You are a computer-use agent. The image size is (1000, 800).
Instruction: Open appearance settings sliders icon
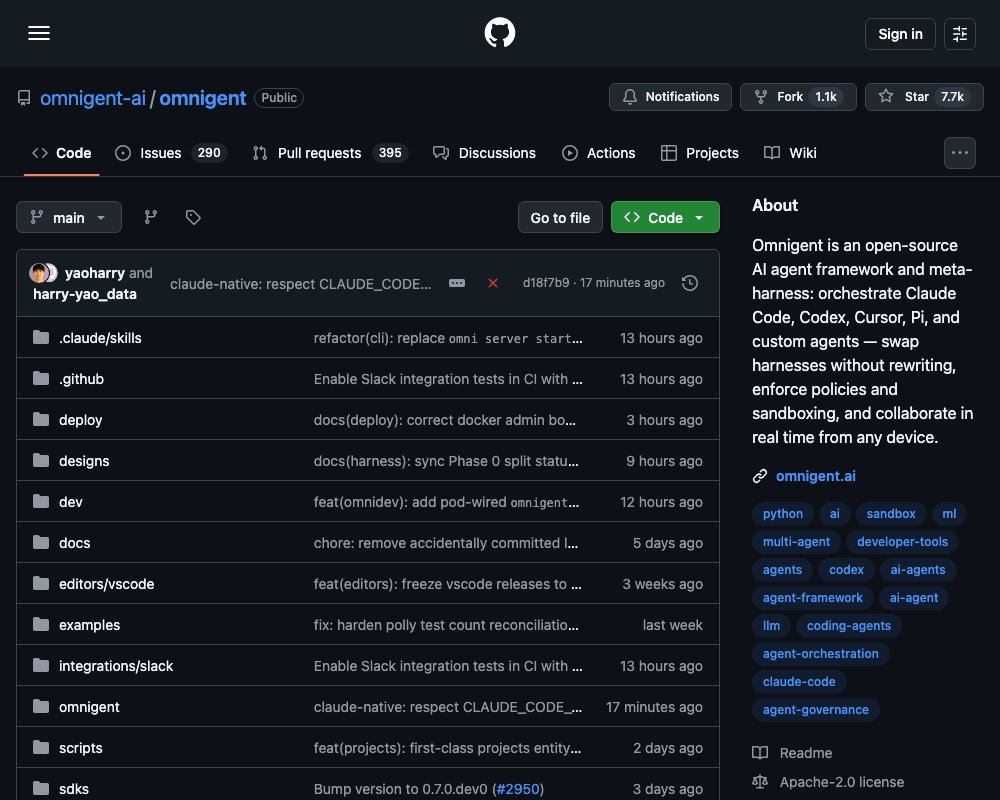[x=959, y=34]
